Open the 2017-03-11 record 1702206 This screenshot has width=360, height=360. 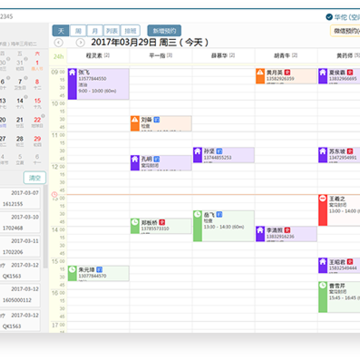(x=20, y=246)
